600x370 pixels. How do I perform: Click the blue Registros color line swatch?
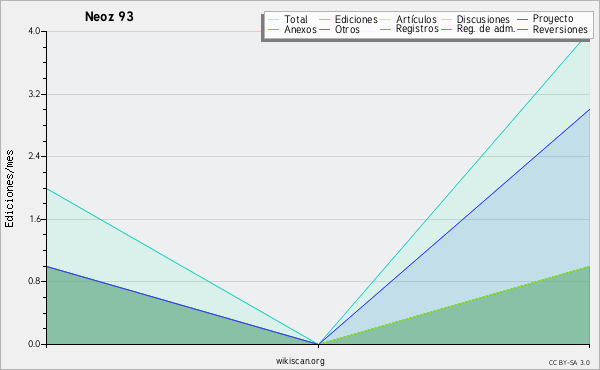[x=386, y=29]
